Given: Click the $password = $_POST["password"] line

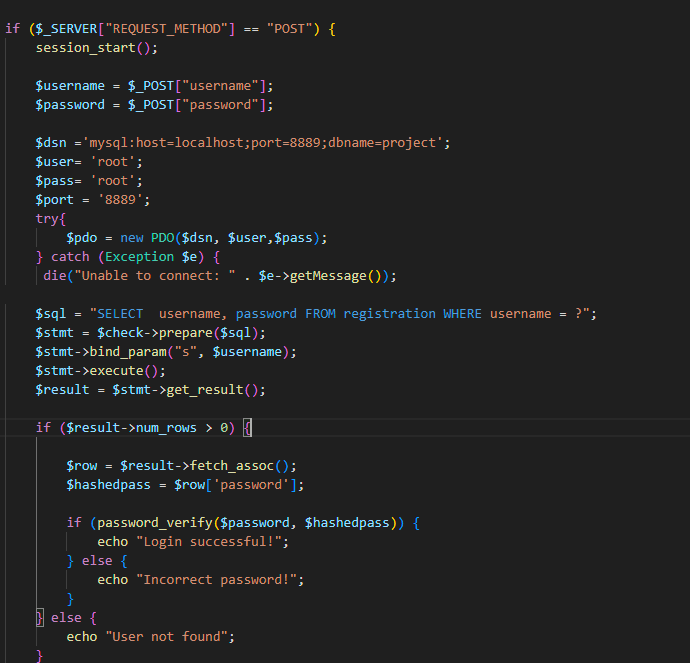Looking at the screenshot, I should tap(154, 105).
